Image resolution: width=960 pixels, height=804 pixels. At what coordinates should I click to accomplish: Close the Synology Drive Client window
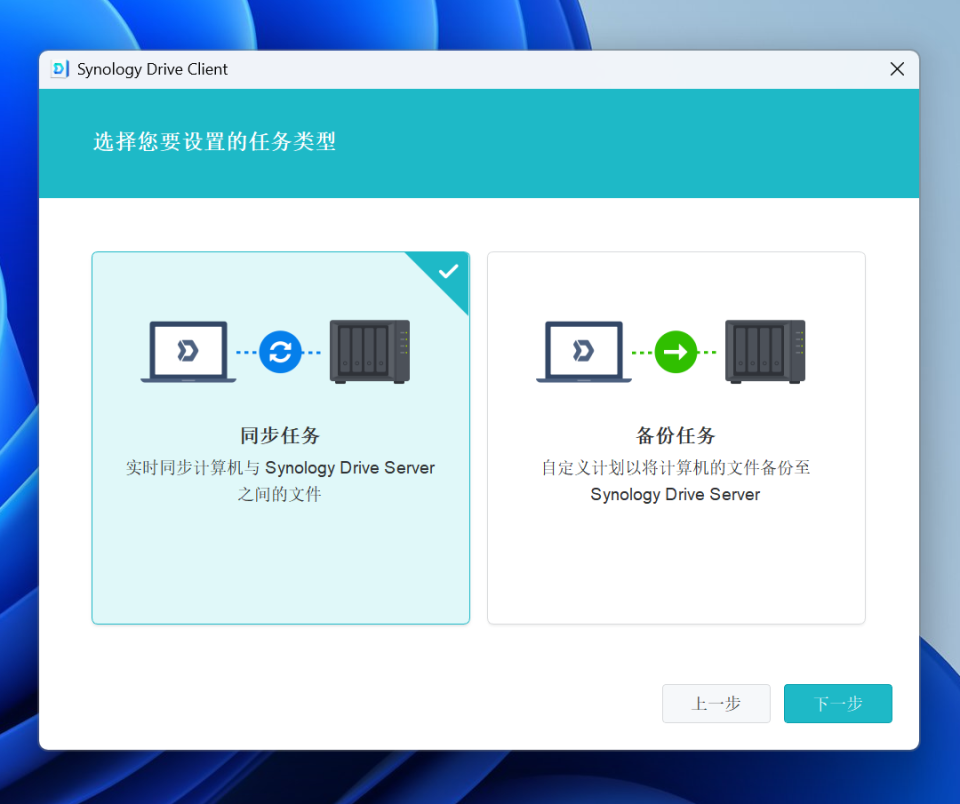point(897,69)
